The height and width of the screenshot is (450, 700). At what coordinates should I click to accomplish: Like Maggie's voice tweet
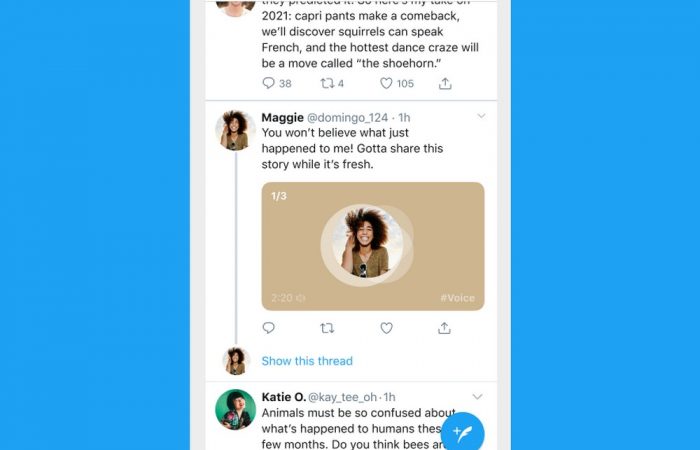click(386, 328)
